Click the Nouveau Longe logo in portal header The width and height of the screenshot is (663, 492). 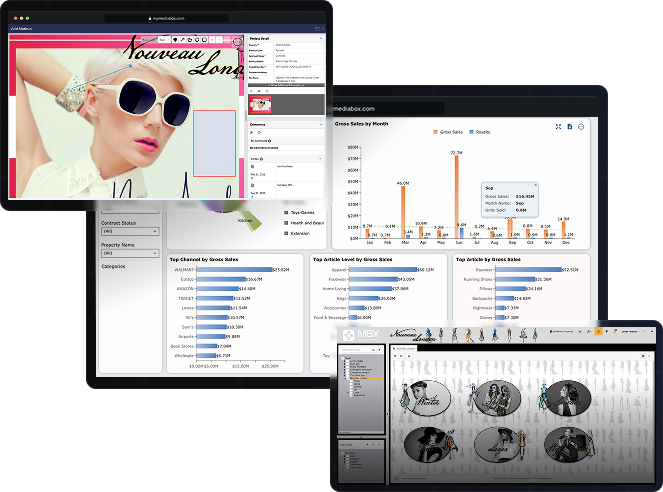(412, 335)
